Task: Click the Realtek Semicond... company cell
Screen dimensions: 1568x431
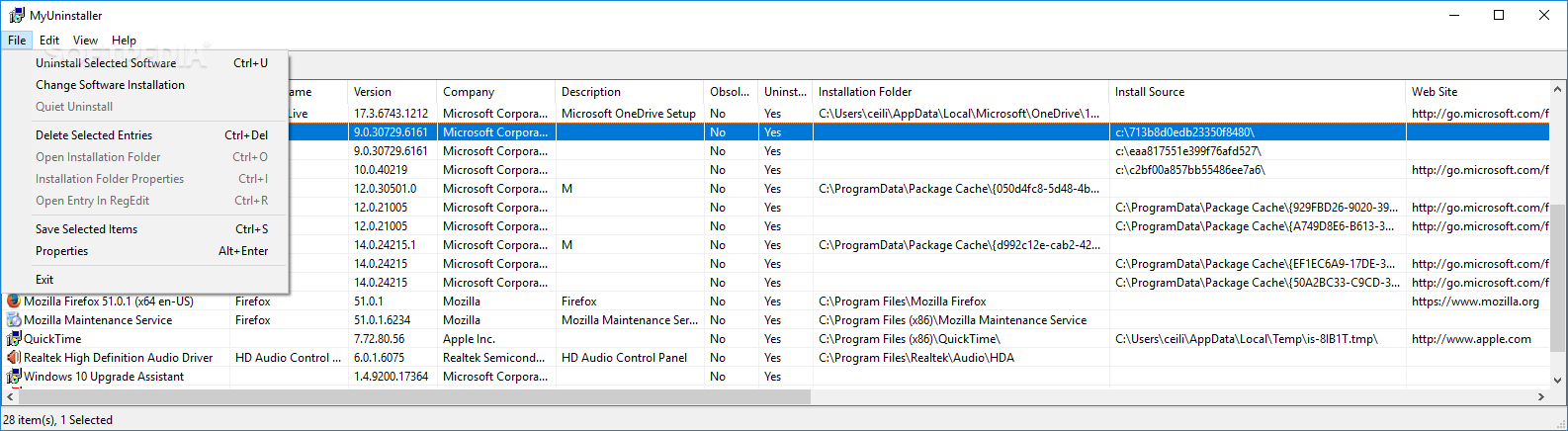Action: coord(494,358)
